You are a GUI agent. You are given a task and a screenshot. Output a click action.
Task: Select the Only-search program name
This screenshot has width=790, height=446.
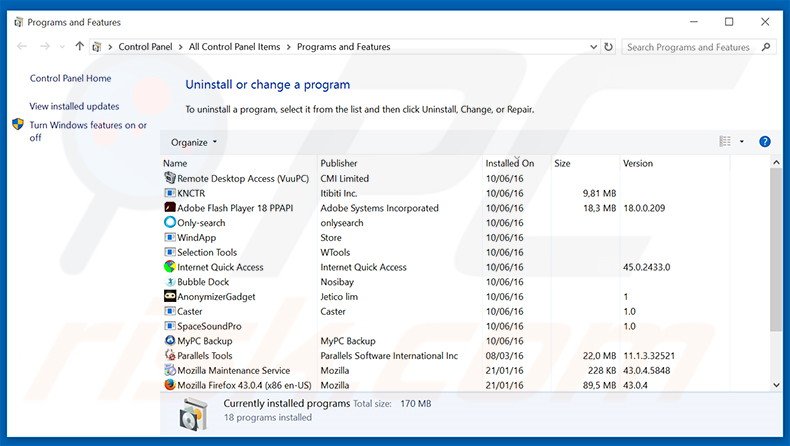click(x=201, y=223)
